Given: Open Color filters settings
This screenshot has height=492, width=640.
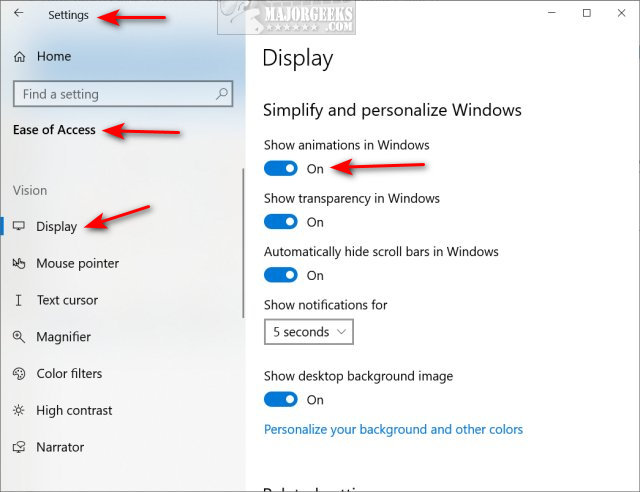Looking at the screenshot, I should click(69, 374).
